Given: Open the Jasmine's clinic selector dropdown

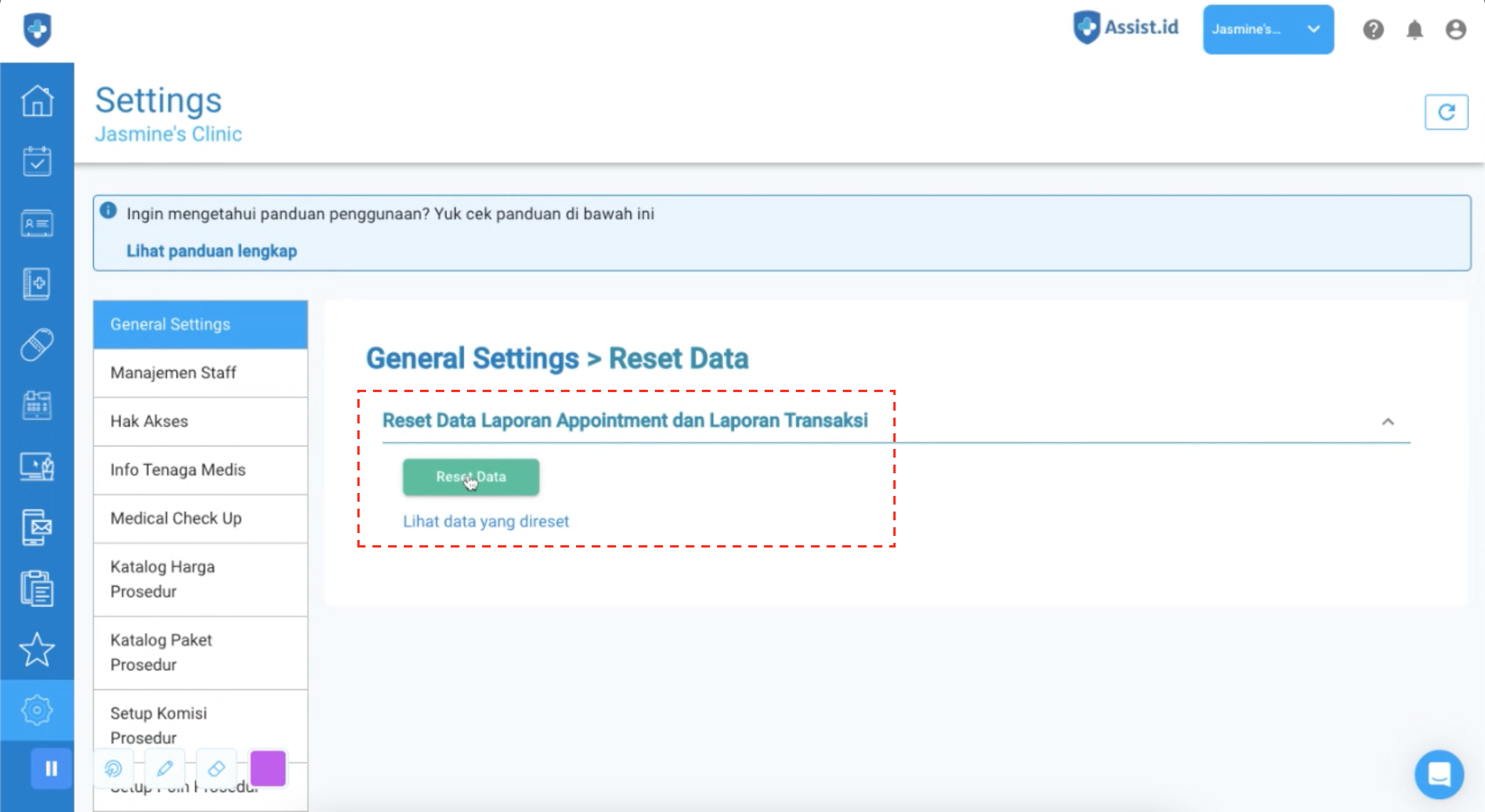Looking at the screenshot, I should point(1268,30).
